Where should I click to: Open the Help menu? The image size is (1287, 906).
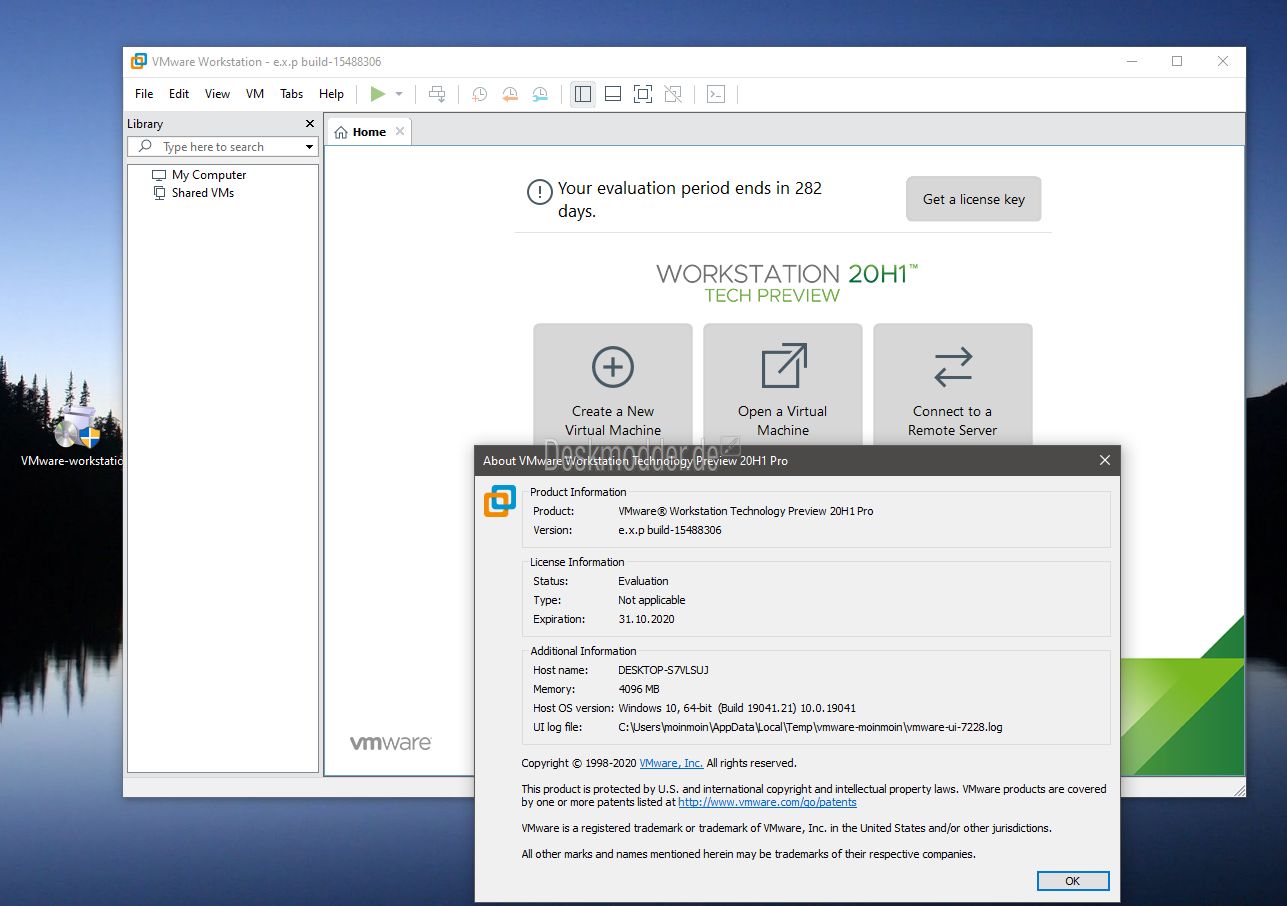coord(331,94)
